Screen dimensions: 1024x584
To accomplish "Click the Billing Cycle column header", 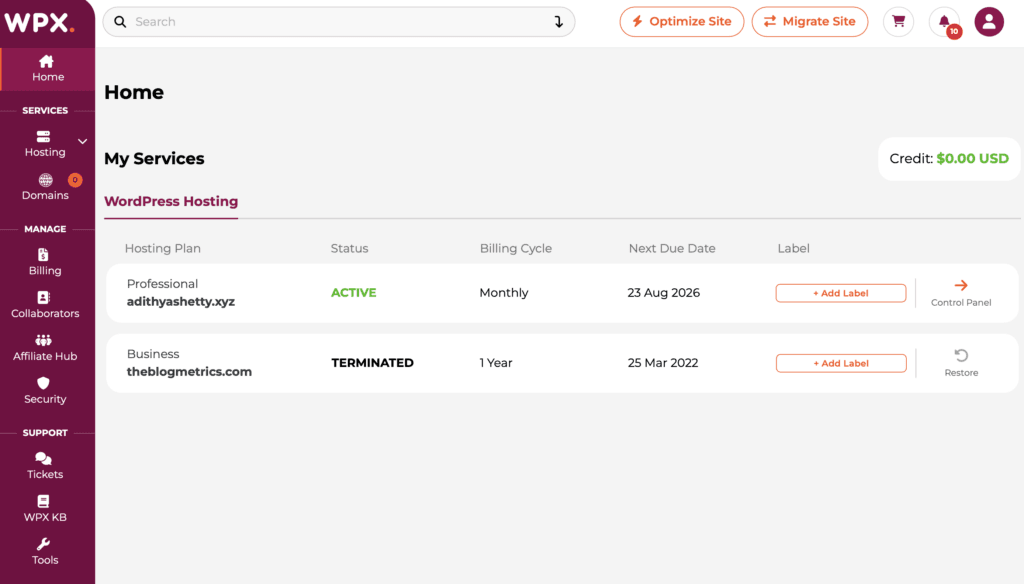I will coord(516,248).
